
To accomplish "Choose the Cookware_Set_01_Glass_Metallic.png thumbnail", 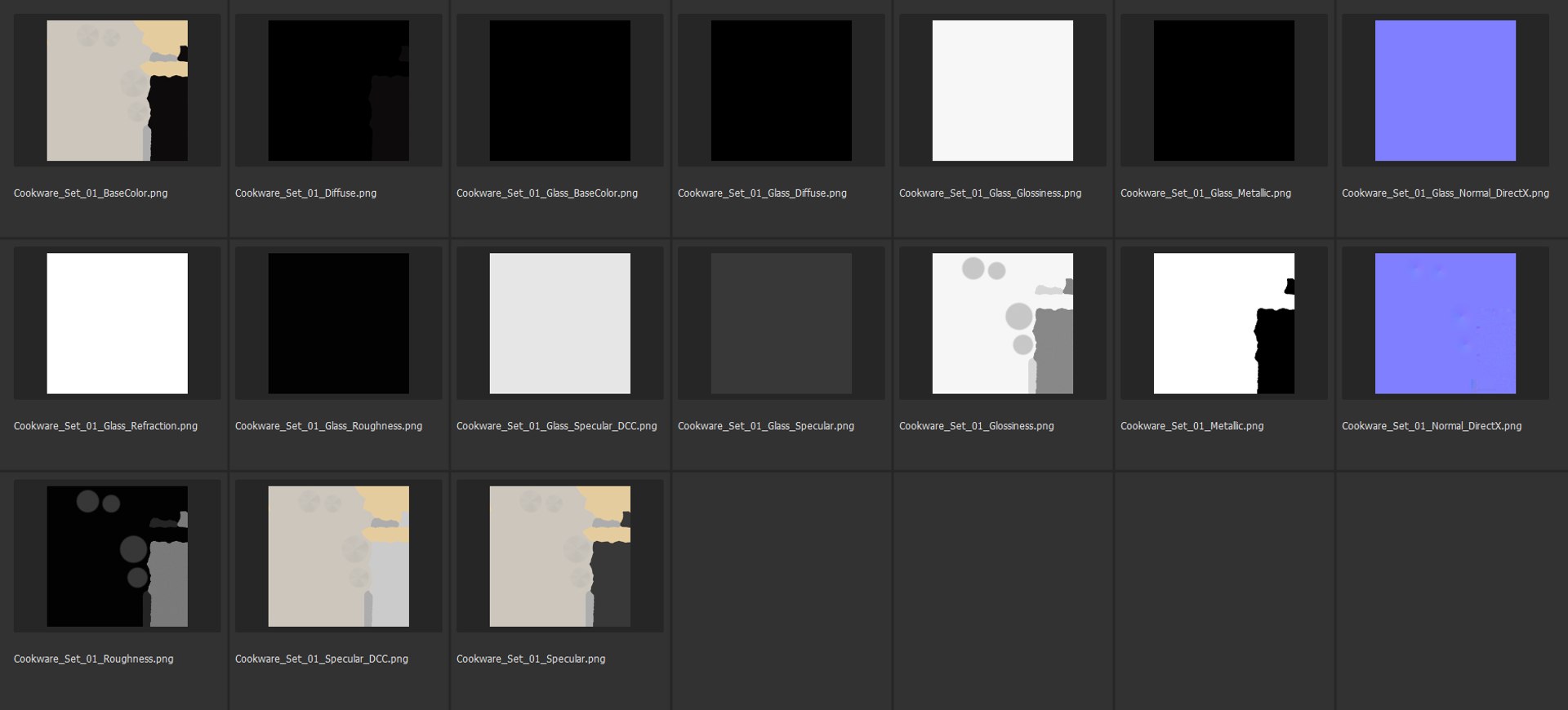I will click(x=1224, y=91).
